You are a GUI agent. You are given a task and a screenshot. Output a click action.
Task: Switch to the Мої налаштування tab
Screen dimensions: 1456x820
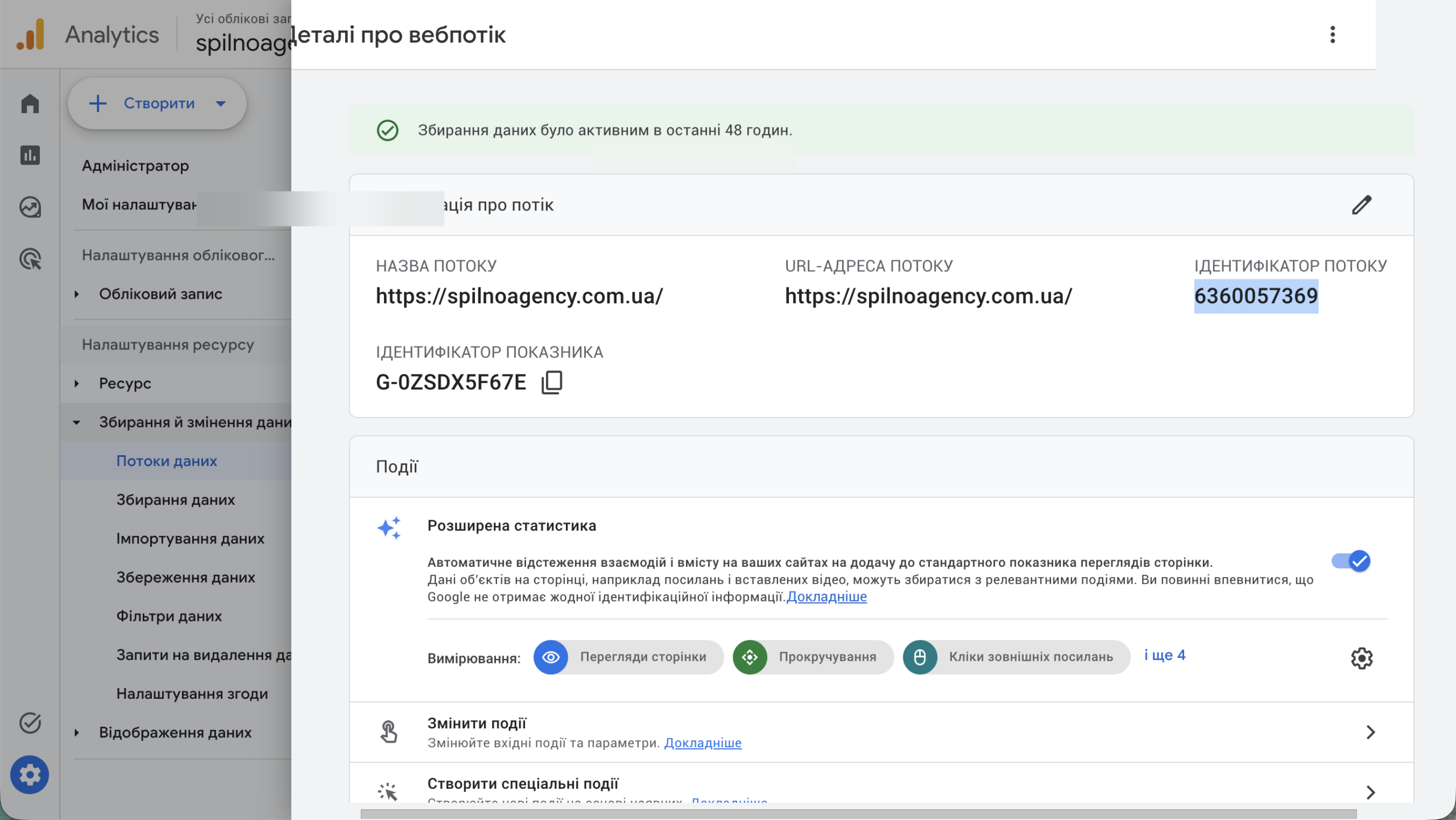pyautogui.click(x=139, y=204)
